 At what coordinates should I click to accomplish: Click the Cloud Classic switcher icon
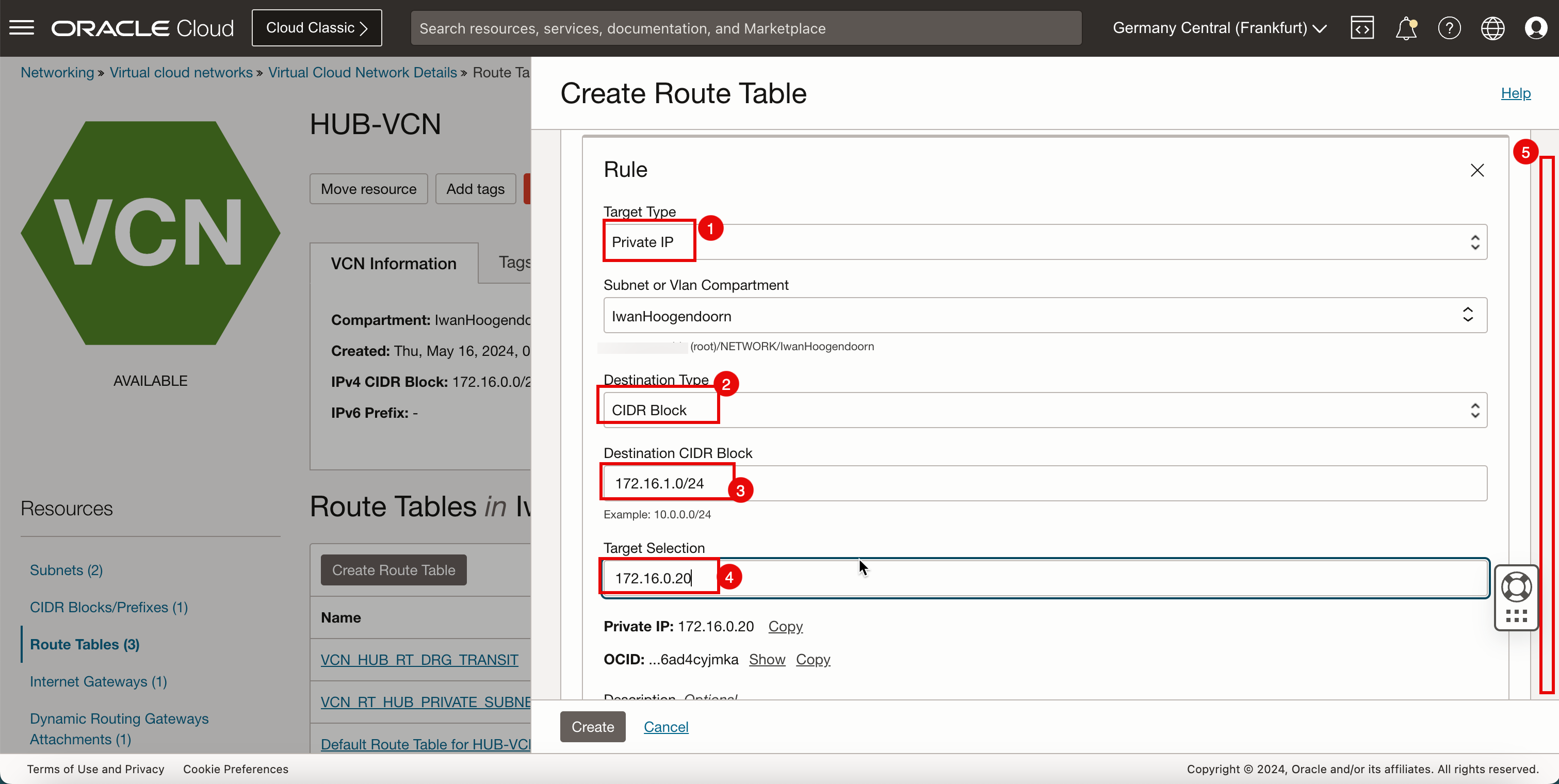317,28
